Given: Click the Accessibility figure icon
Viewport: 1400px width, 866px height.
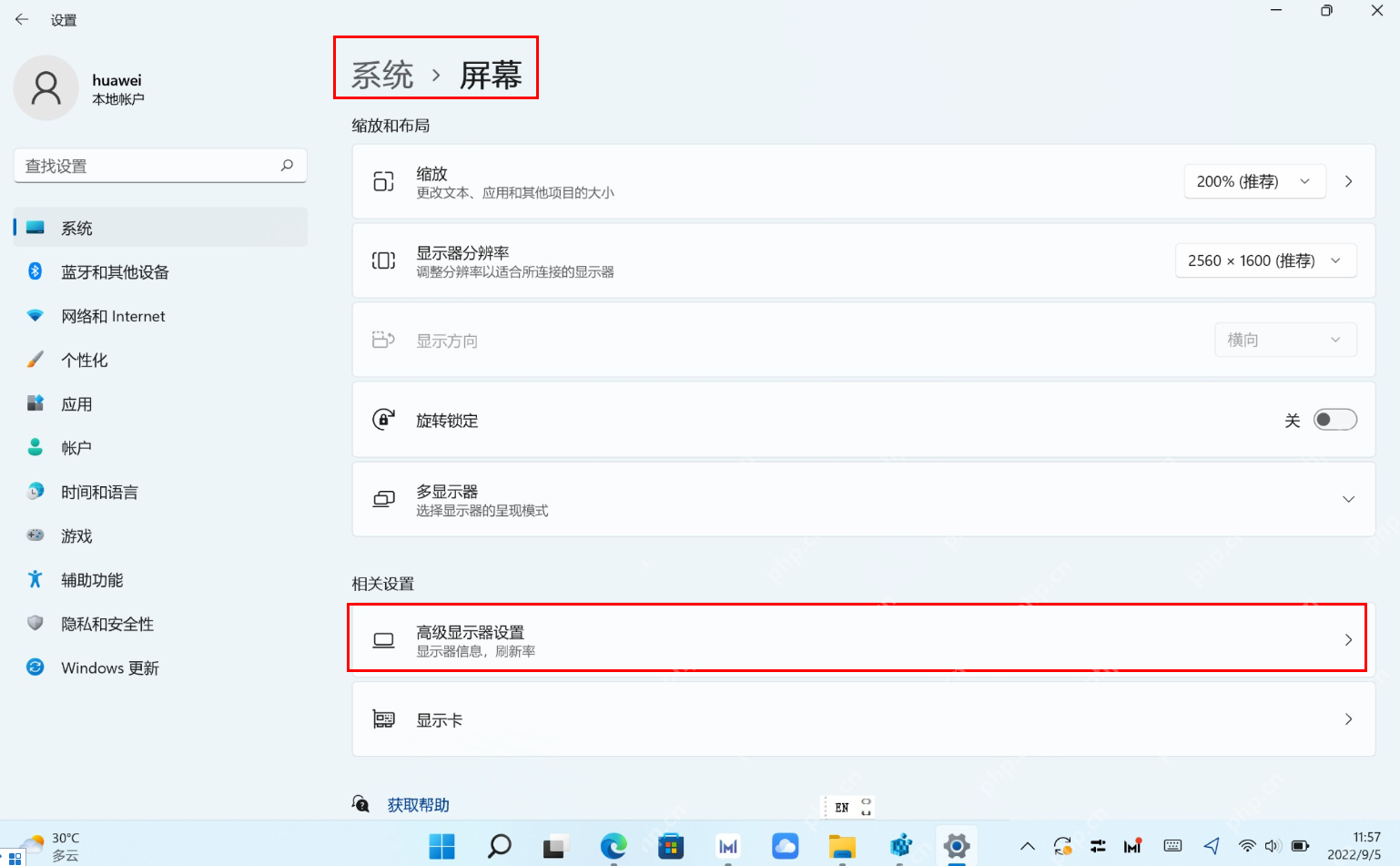Looking at the screenshot, I should (36, 579).
